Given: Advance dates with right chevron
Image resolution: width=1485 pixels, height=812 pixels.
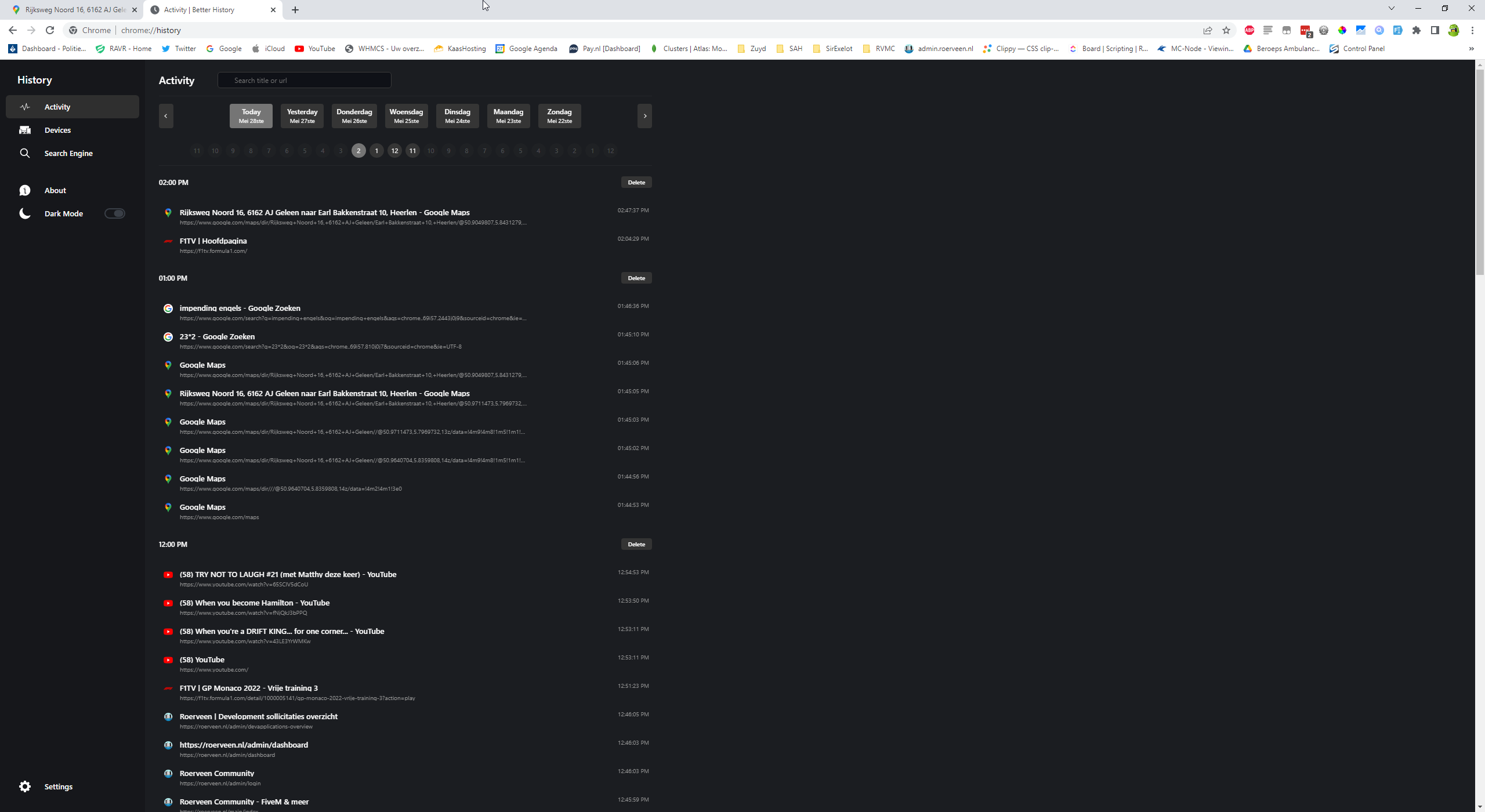Looking at the screenshot, I should coord(644,116).
